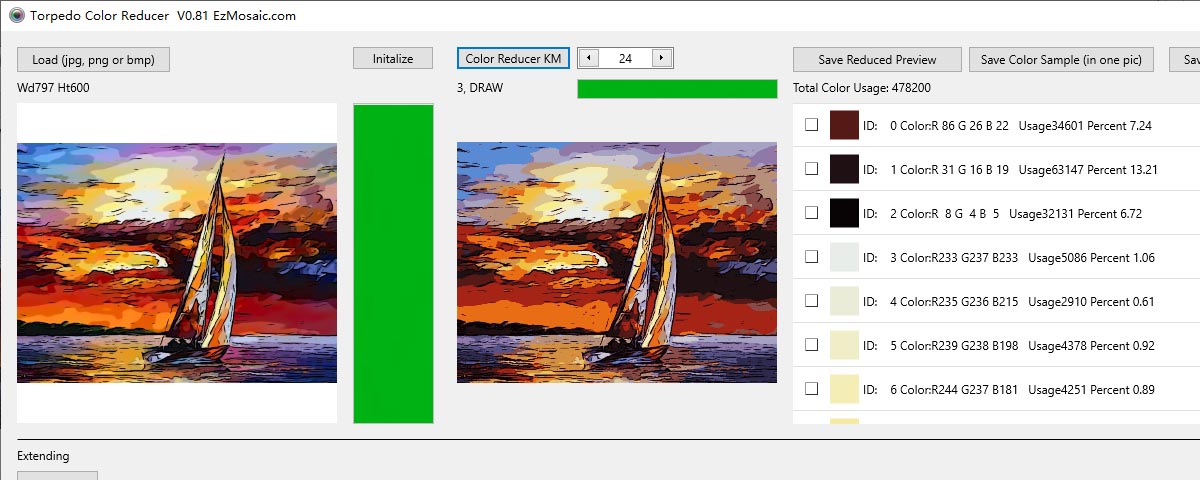Check the box for color ID 2
This screenshot has height=480, width=1200.
[x=812, y=213]
